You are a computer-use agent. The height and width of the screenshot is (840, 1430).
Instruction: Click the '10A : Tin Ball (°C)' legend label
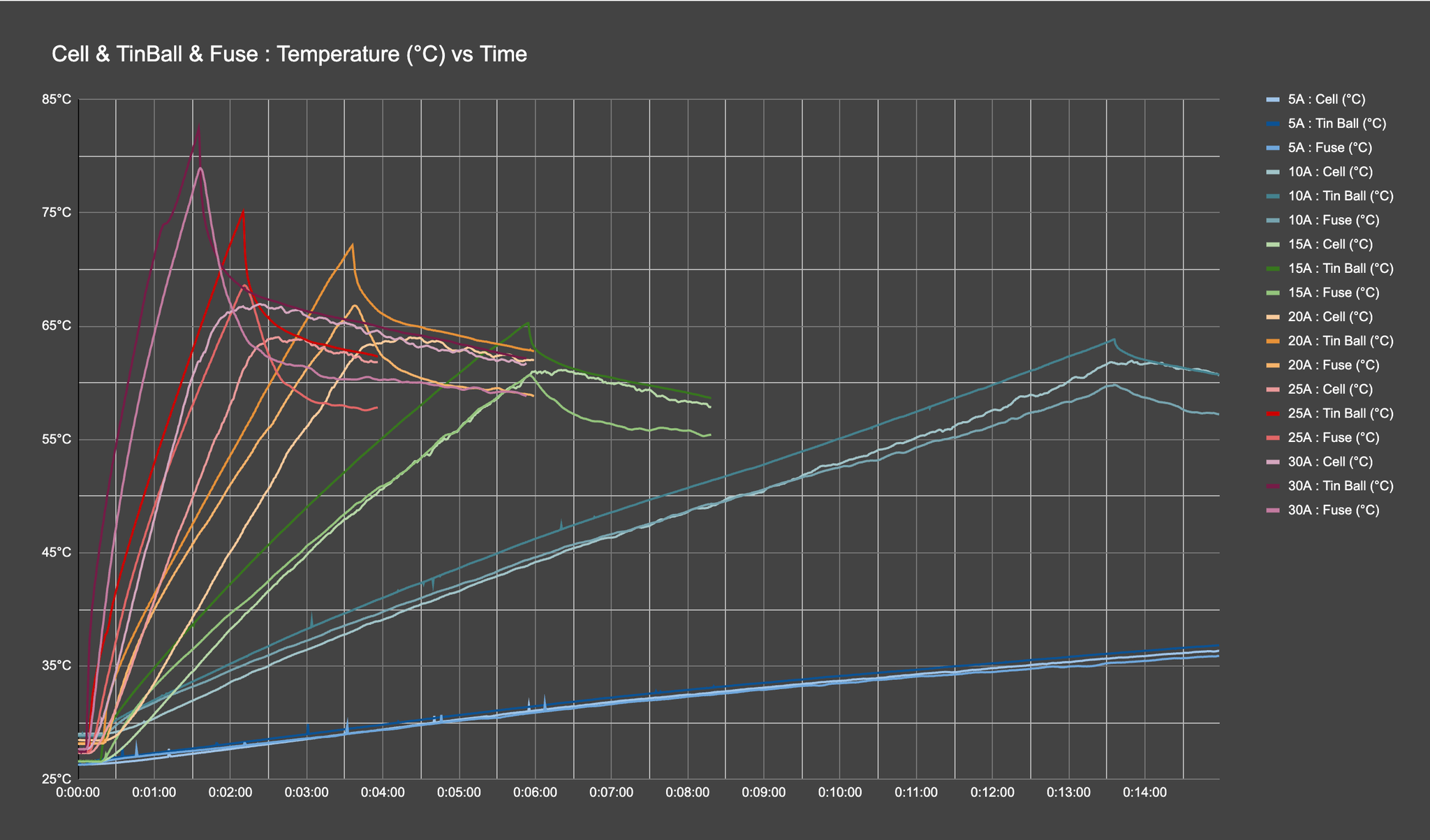point(1341,196)
